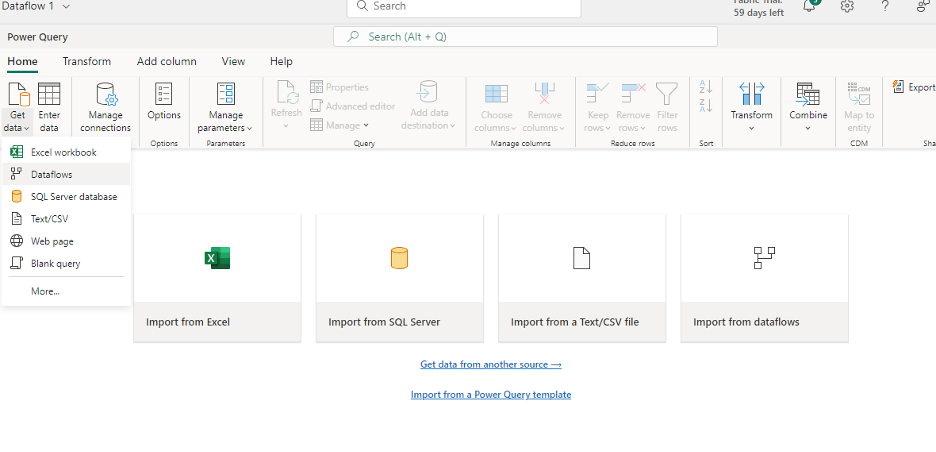Click the Choose columns icon

pos(496,94)
